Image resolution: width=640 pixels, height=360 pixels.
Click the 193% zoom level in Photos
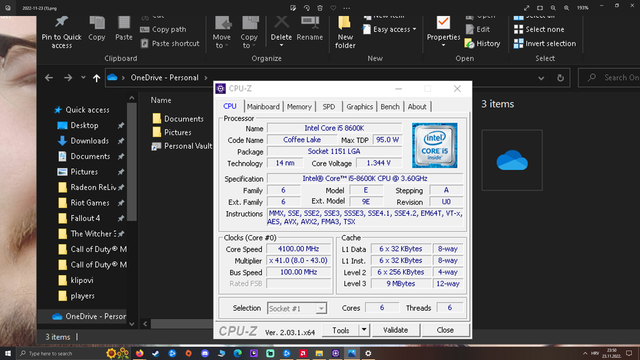pyautogui.click(x=583, y=8)
